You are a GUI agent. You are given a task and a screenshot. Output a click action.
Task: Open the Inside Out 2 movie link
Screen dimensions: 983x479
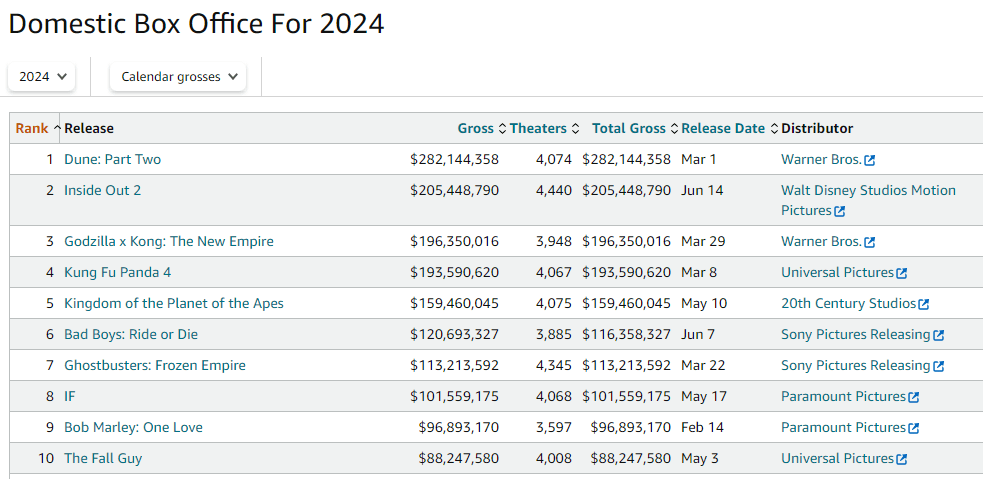(x=103, y=190)
